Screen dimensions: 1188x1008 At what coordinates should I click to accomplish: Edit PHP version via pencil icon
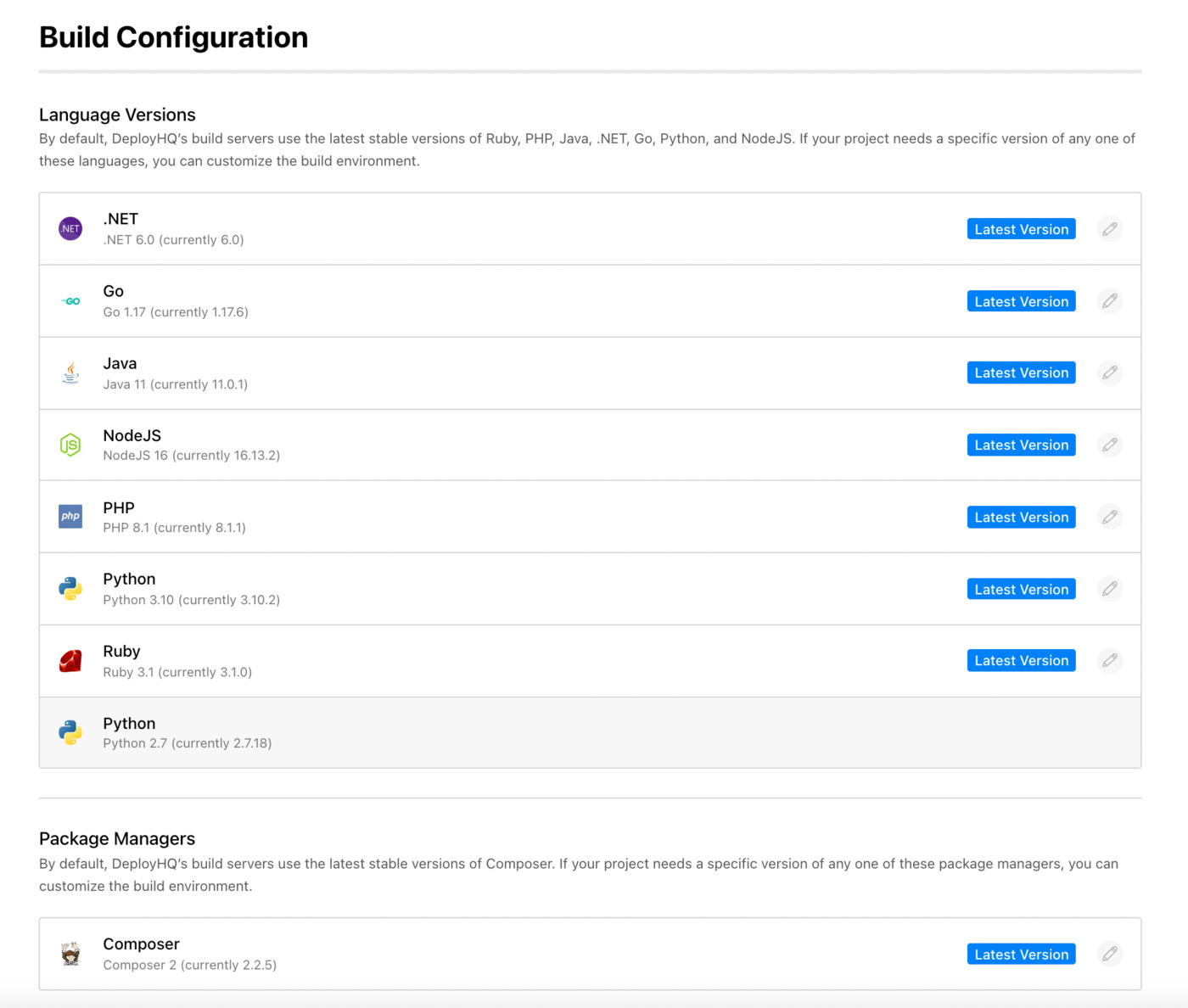[x=1110, y=517]
